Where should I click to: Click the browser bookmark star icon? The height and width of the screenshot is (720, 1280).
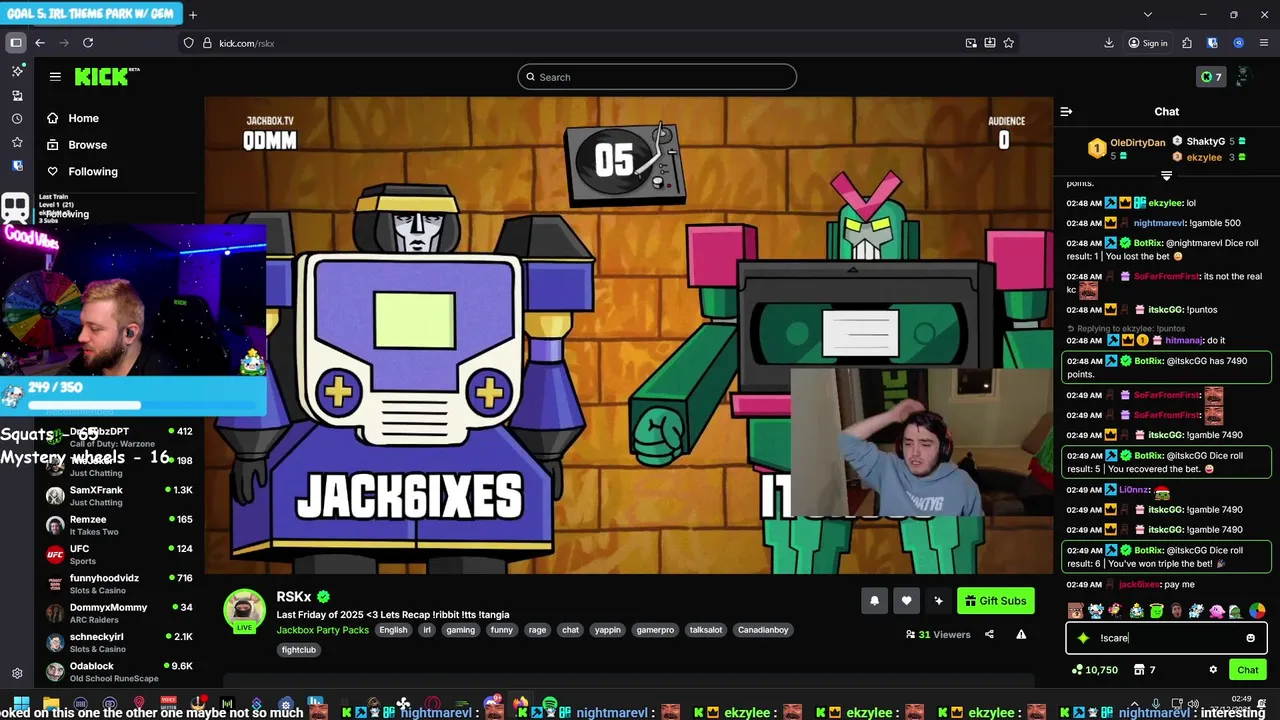tap(1008, 43)
